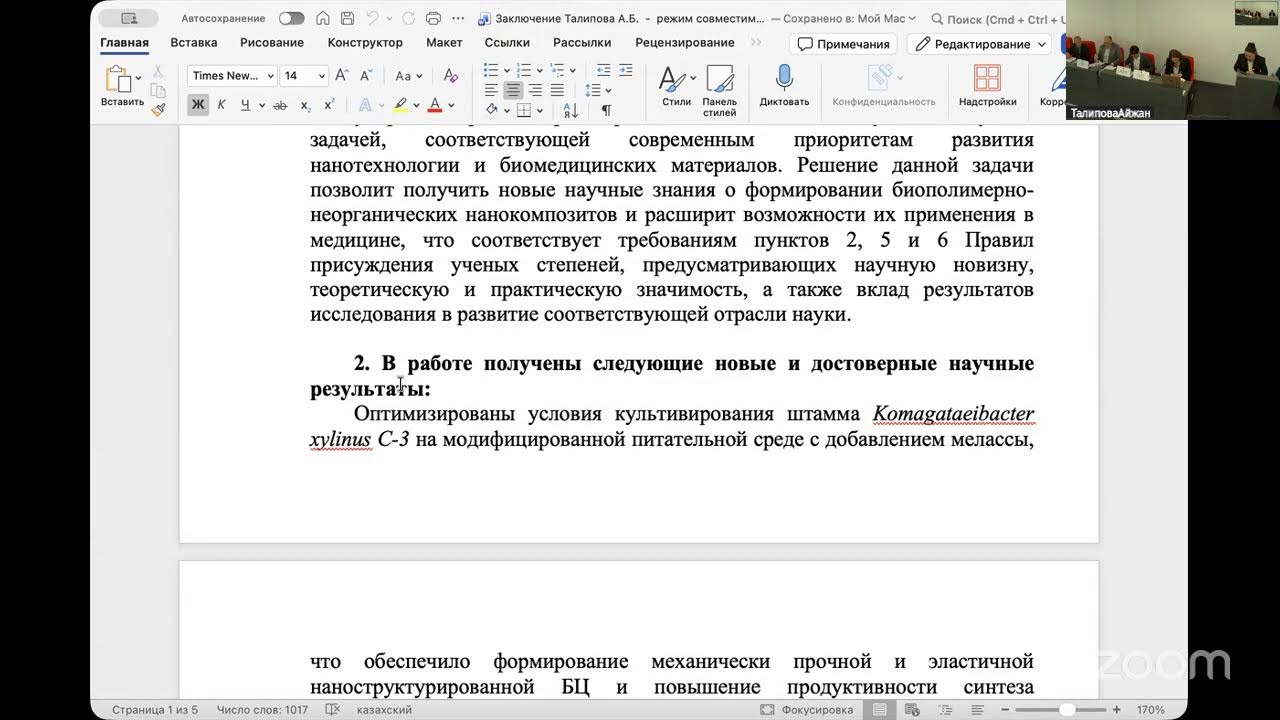The height and width of the screenshot is (720, 1280).
Task: Show more ribbon tabs with double chevron
Action: 756,43
